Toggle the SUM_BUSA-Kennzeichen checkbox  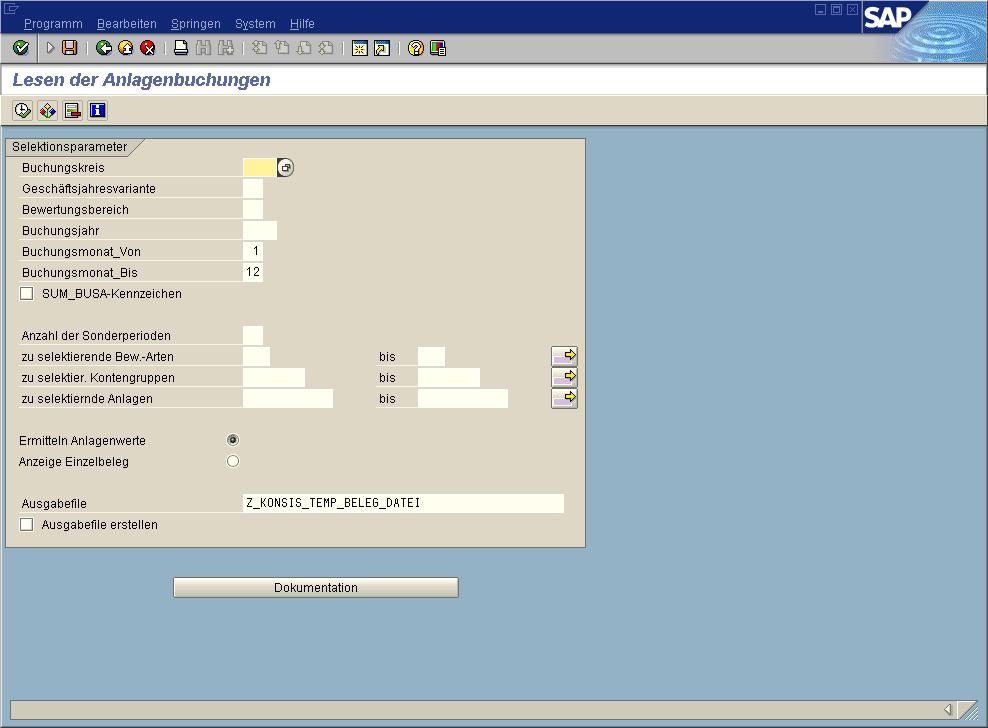26,294
